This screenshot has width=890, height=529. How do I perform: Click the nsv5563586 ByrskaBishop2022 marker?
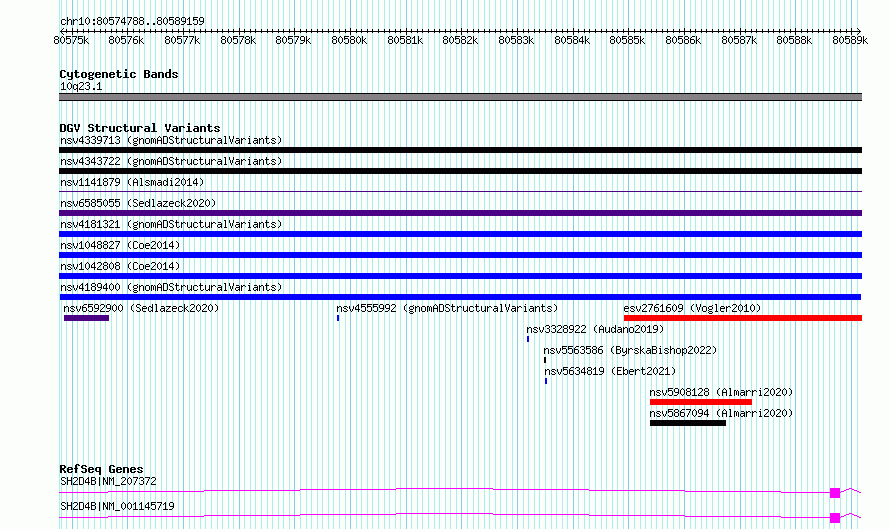pos(545,360)
